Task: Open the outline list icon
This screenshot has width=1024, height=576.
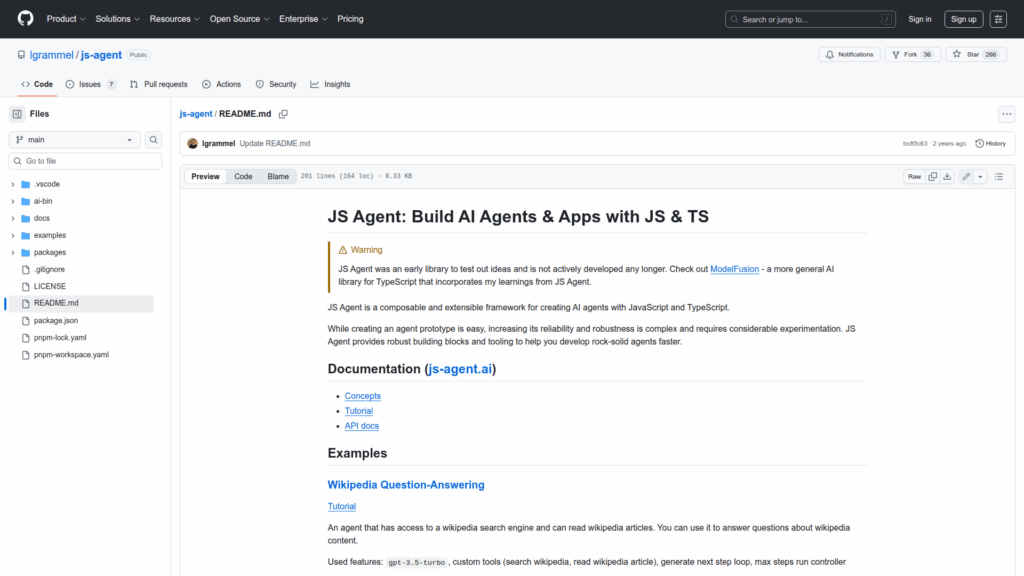Action: pos(998,176)
